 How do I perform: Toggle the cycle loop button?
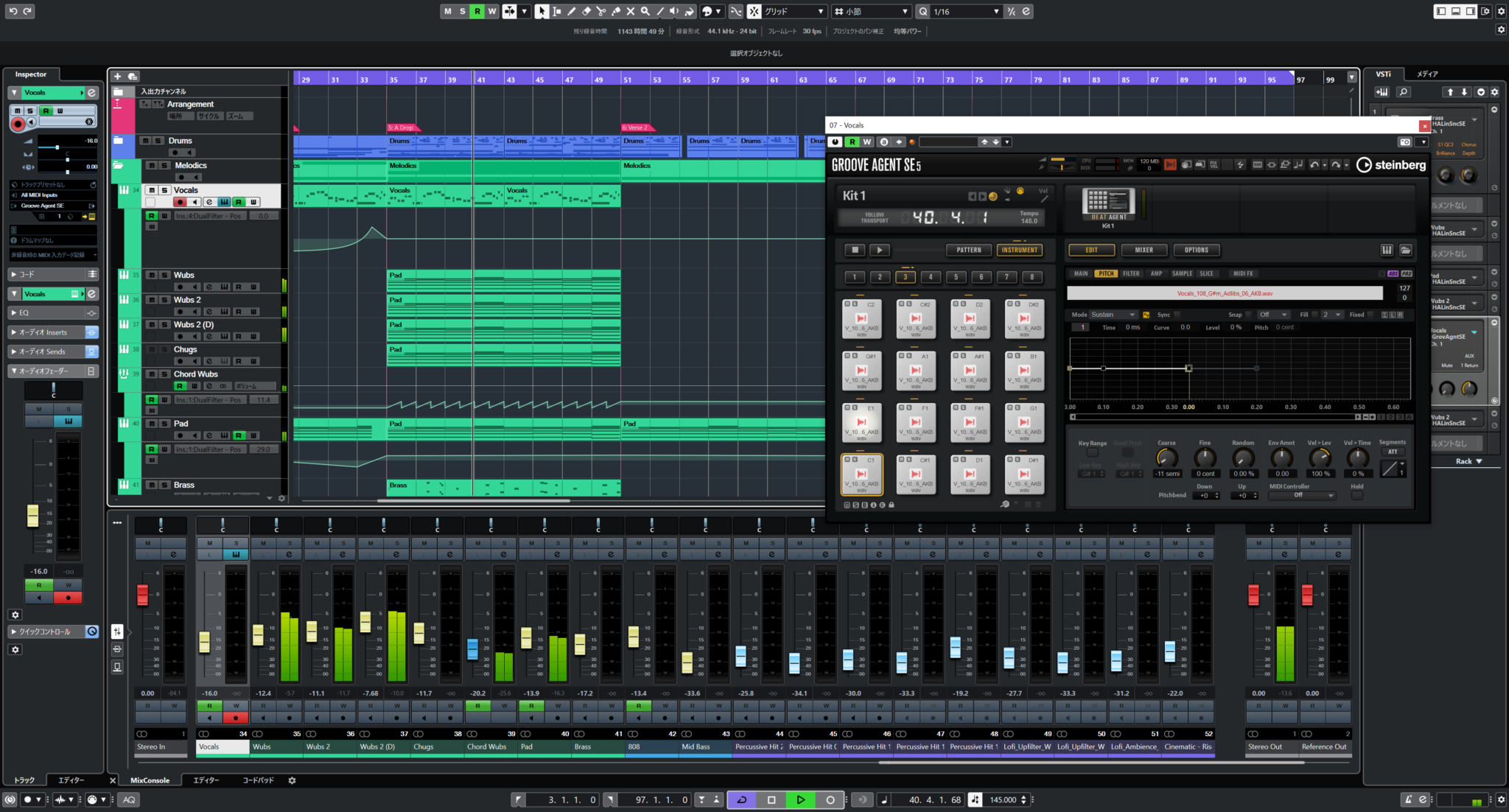pyautogui.click(x=741, y=799)
